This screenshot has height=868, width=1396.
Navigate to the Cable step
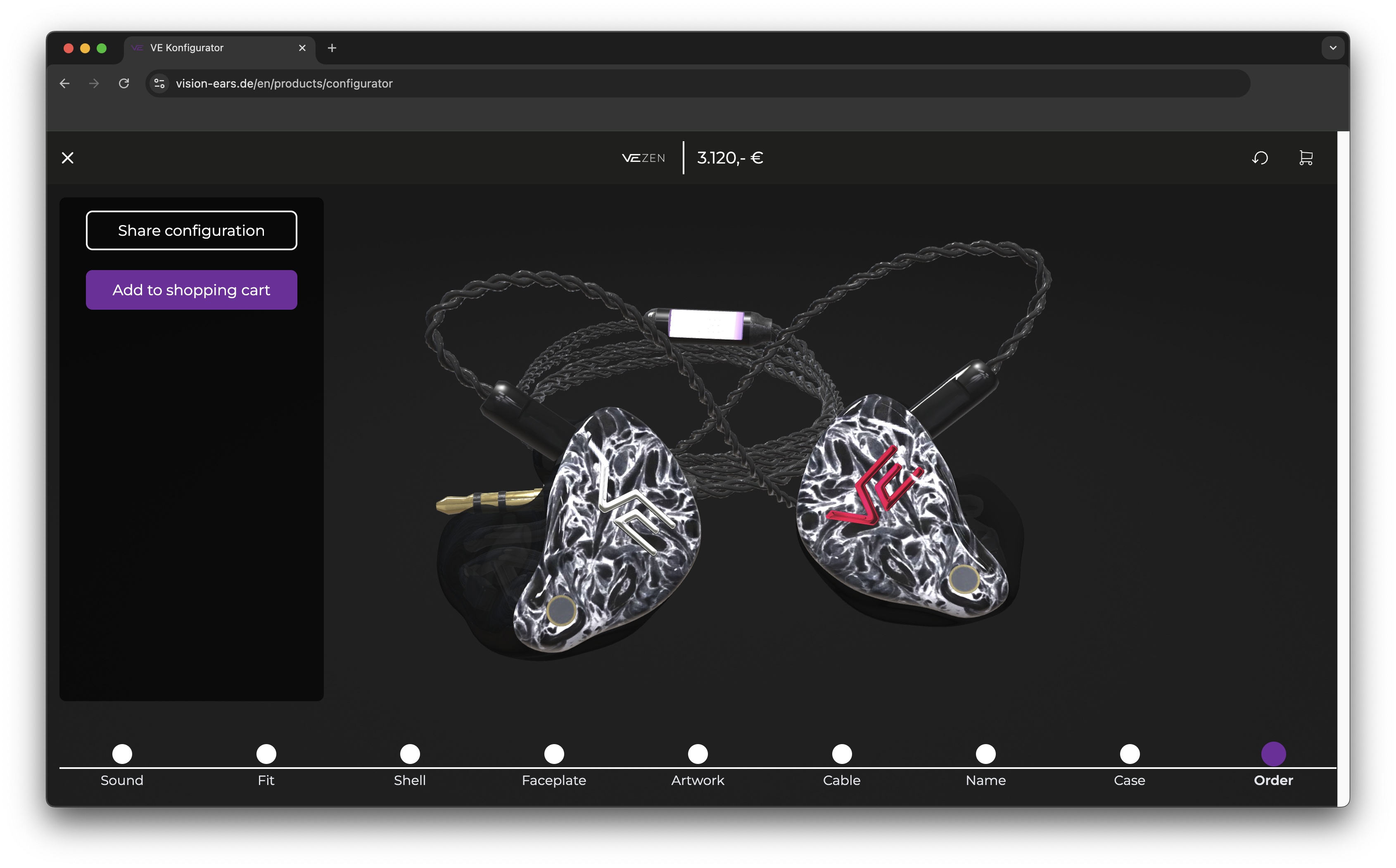point(842,754)
